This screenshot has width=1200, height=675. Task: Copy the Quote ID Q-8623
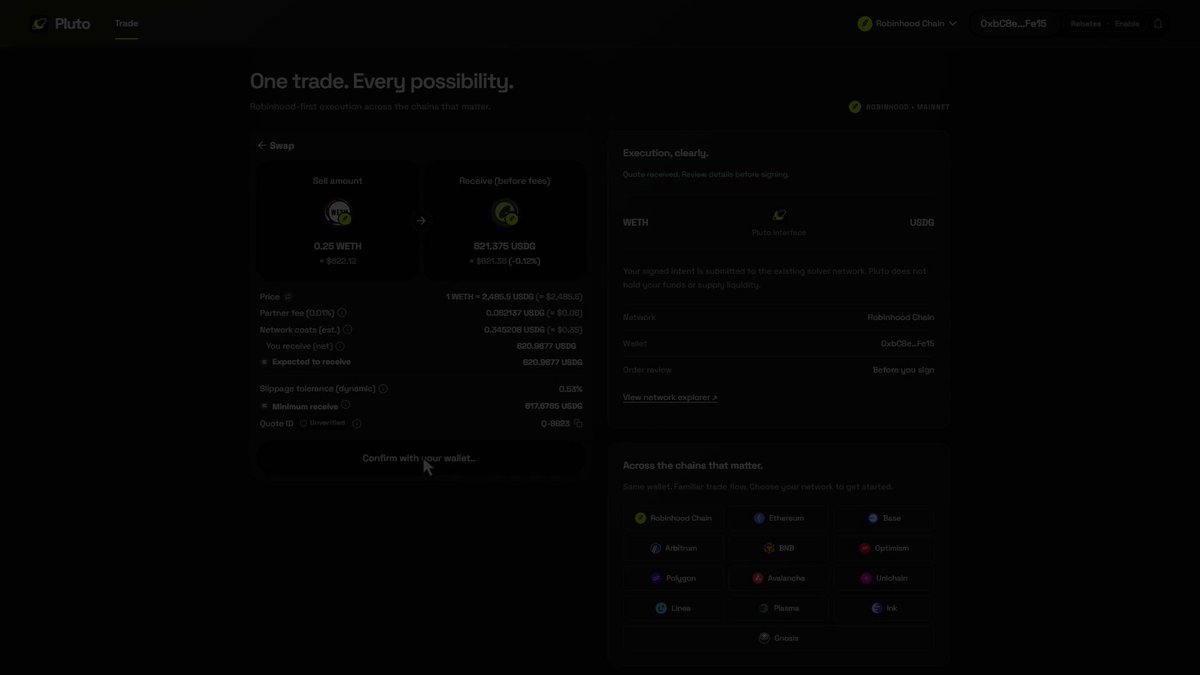[x=578, y=424]
